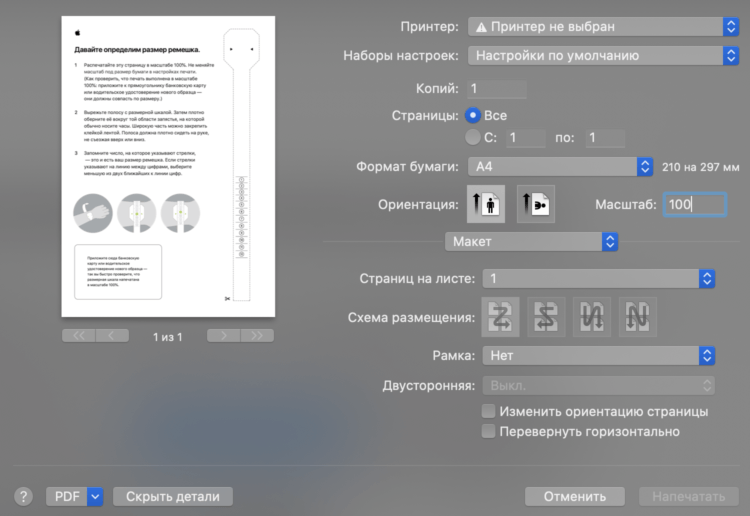Click the '210 на 297 мм' size text
Screen dimensions: 750x516
coord(701,167)
